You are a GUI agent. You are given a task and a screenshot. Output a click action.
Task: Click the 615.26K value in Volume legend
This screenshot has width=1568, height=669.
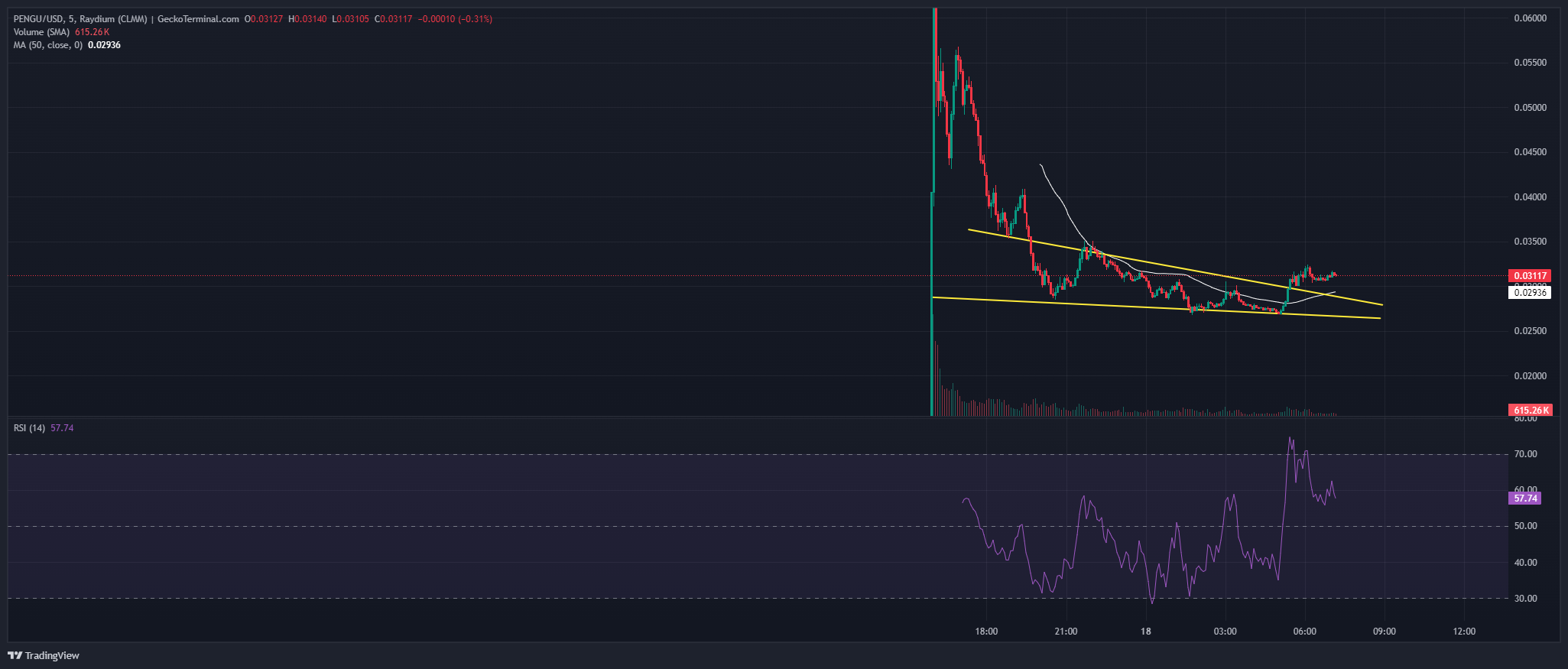(92, 32)
